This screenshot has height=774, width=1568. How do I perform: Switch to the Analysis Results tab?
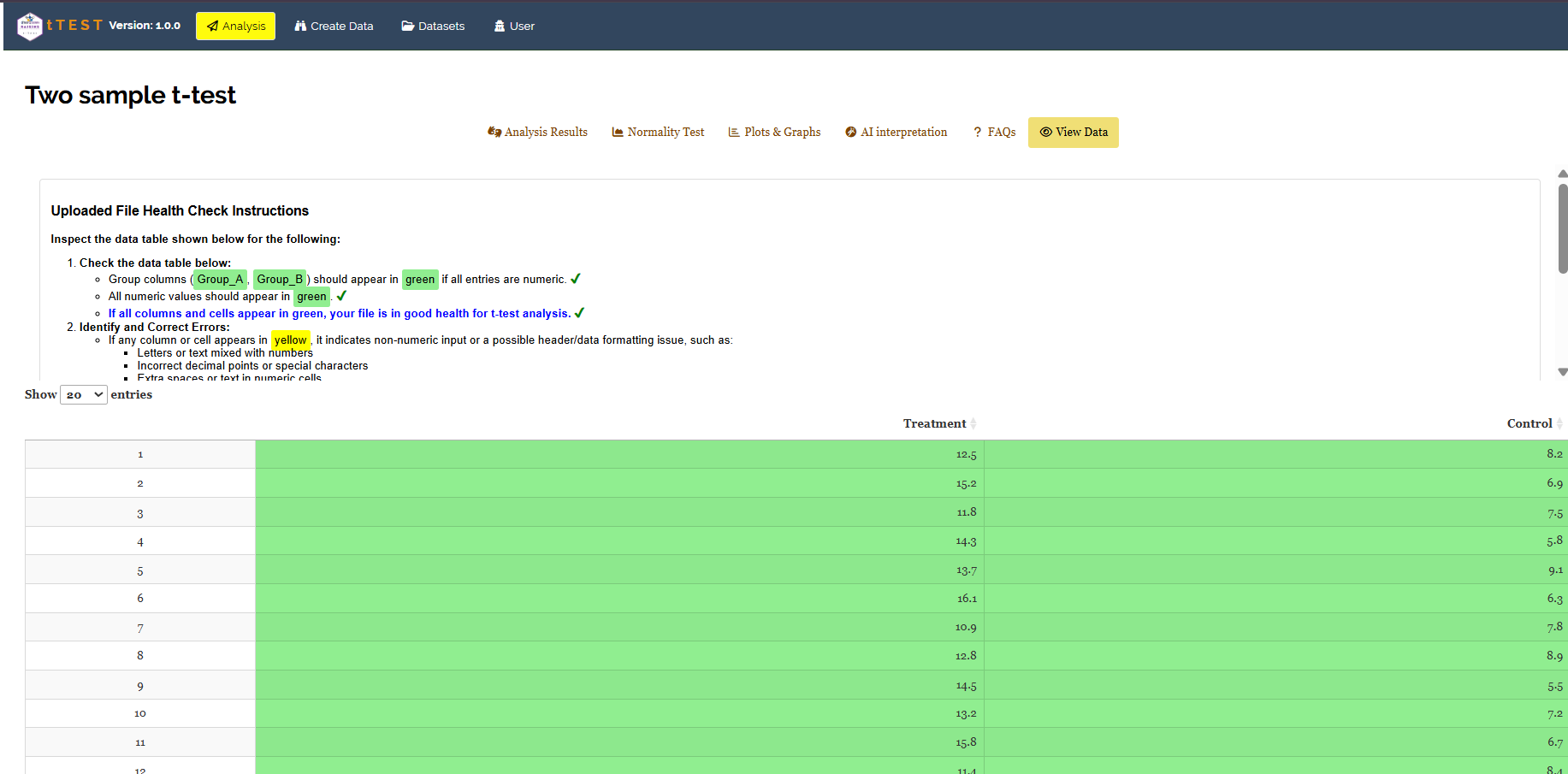coord(537,132)
